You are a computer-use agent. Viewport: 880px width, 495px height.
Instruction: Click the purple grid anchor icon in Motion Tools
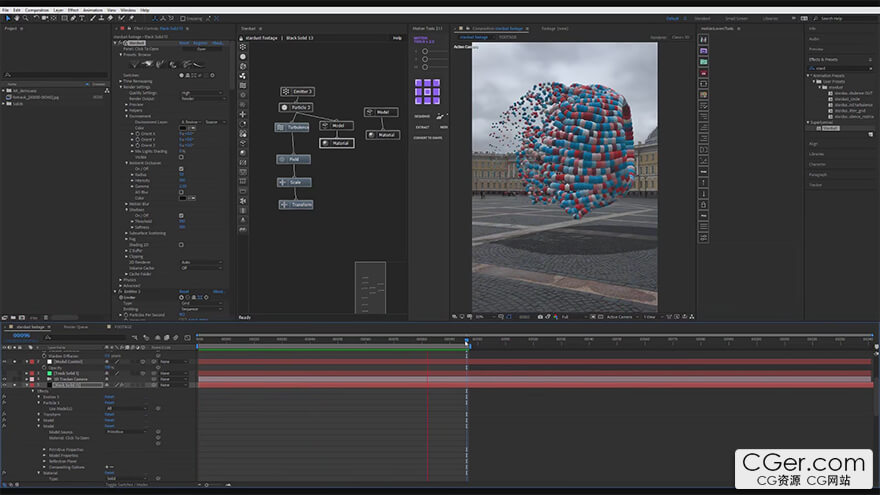(427, 92)
